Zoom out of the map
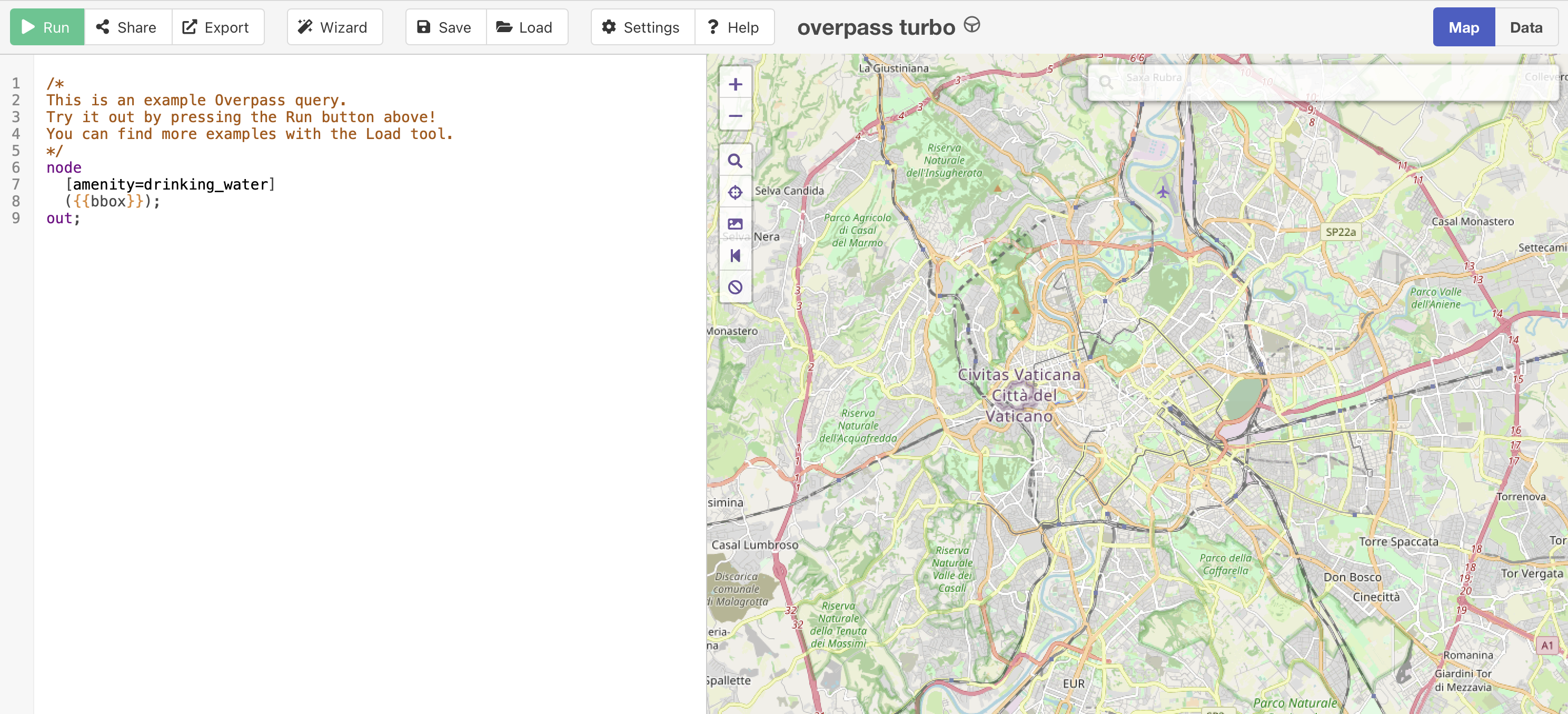Screen dimensions: 1568x714 pos(736,116)
